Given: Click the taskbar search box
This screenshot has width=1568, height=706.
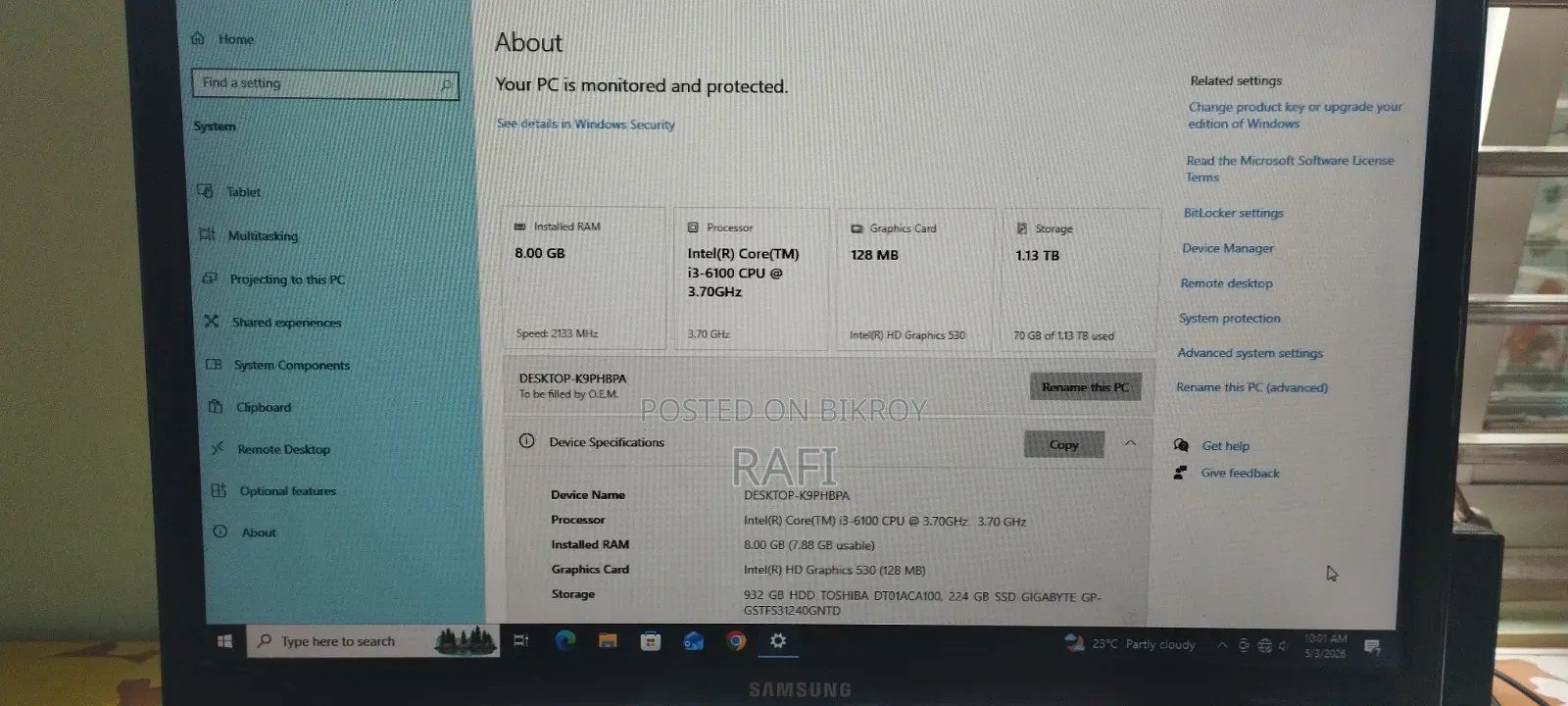Looking at the screenshot, I should click(374, 641).
